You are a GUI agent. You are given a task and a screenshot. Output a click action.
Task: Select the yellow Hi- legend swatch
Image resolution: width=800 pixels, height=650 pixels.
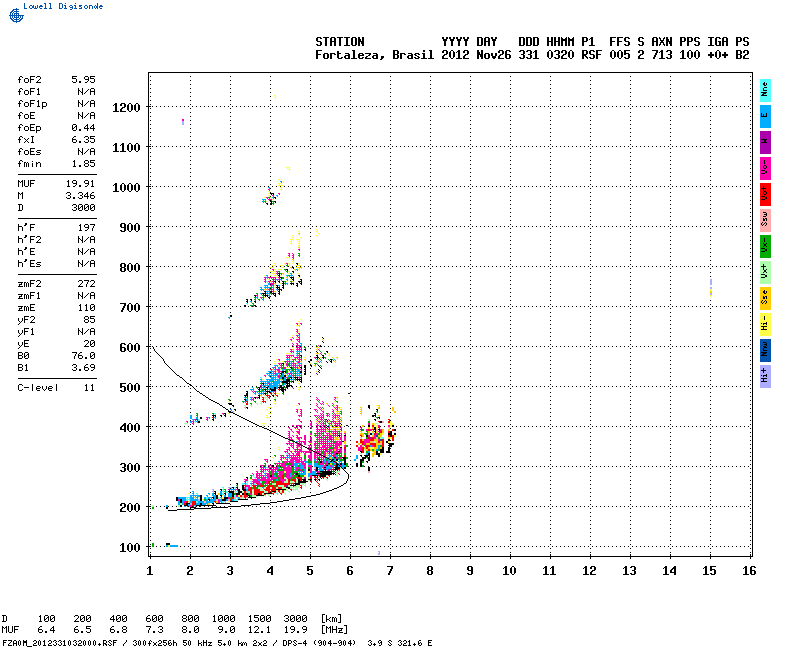[765, 324]
